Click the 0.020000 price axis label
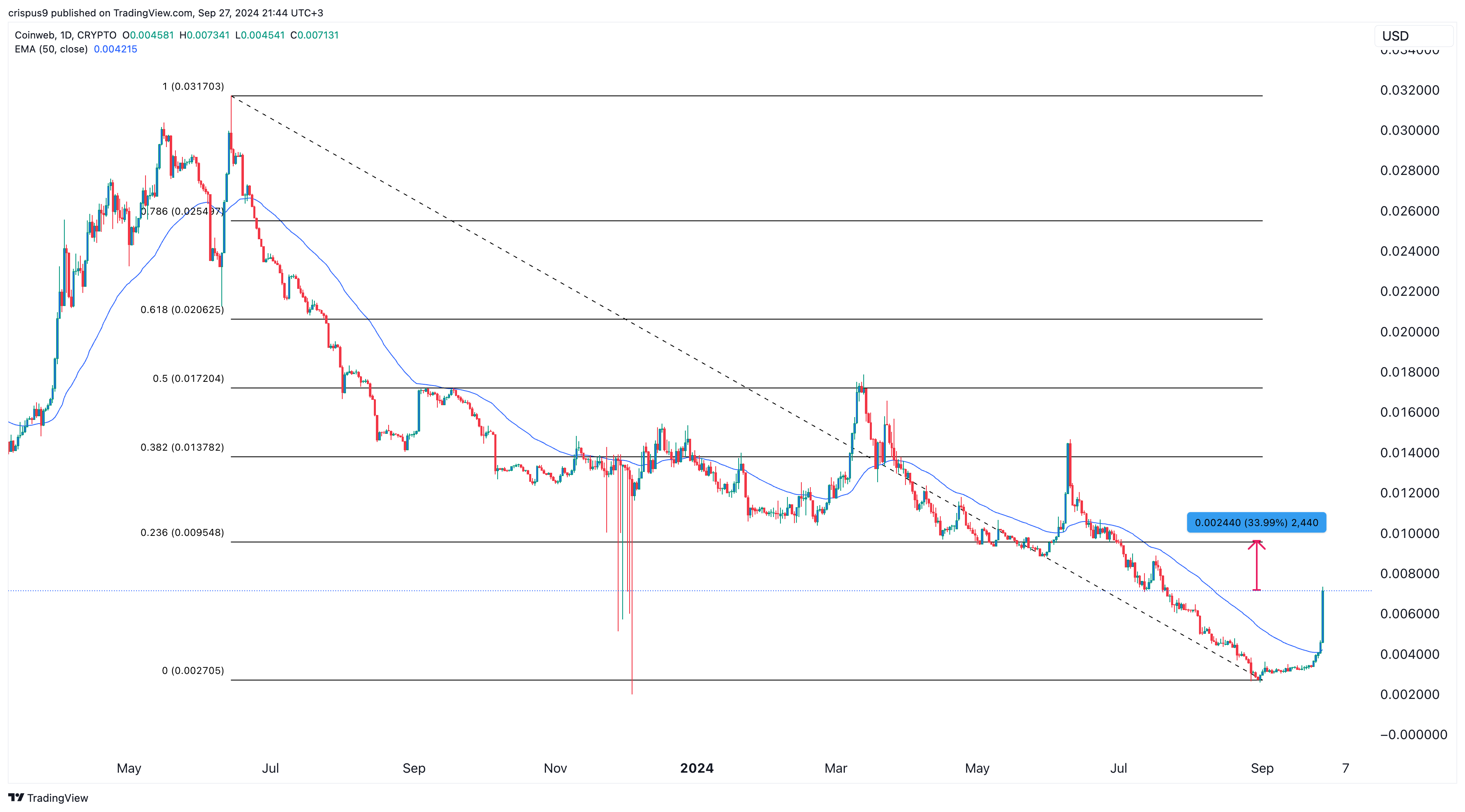The height and width of the screenshot is (812, 1465). click(x=1409, y=332)
